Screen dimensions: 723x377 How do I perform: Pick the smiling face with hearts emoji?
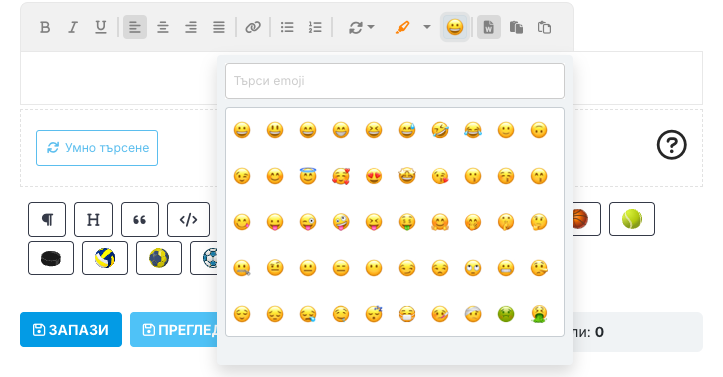pyautogui.click(x=341, y=176)
